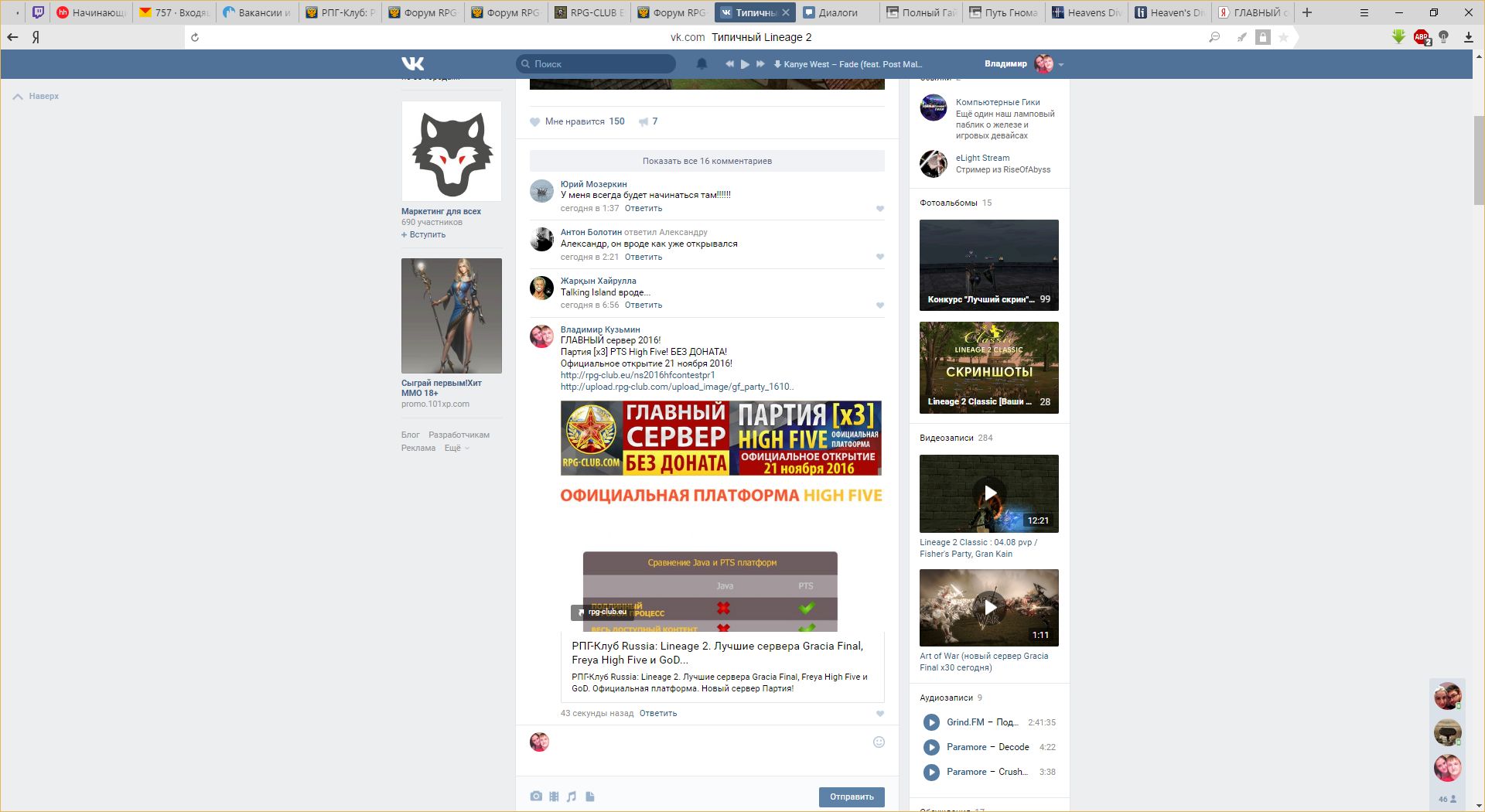The image size is (1485, 812).
Task: Open РПГ-Клуб Russia link preview title
Action: 718,653
